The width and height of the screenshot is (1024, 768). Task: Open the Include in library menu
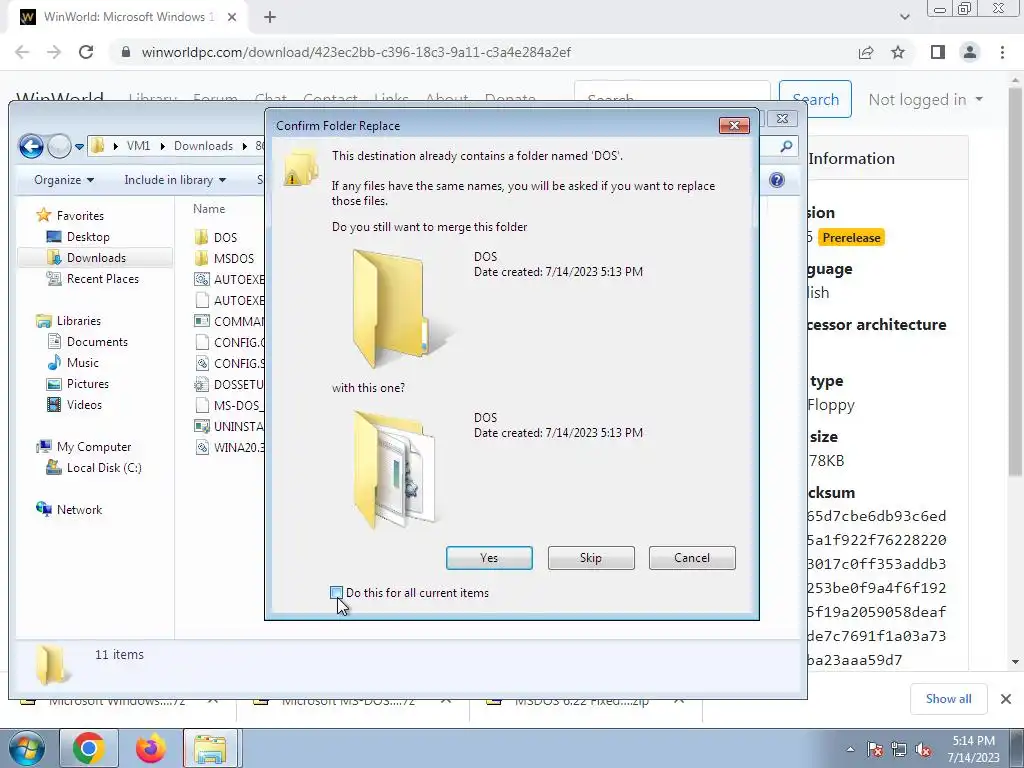coord(175,180)
